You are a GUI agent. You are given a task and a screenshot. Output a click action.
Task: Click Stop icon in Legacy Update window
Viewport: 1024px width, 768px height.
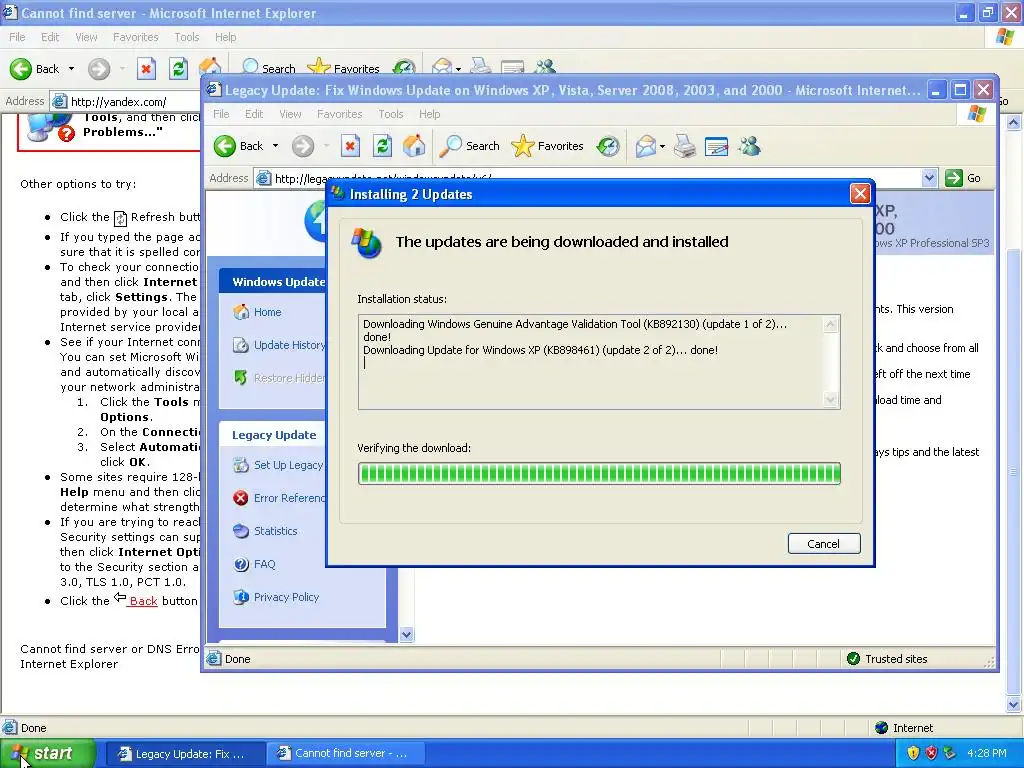[x=350, y=146]
